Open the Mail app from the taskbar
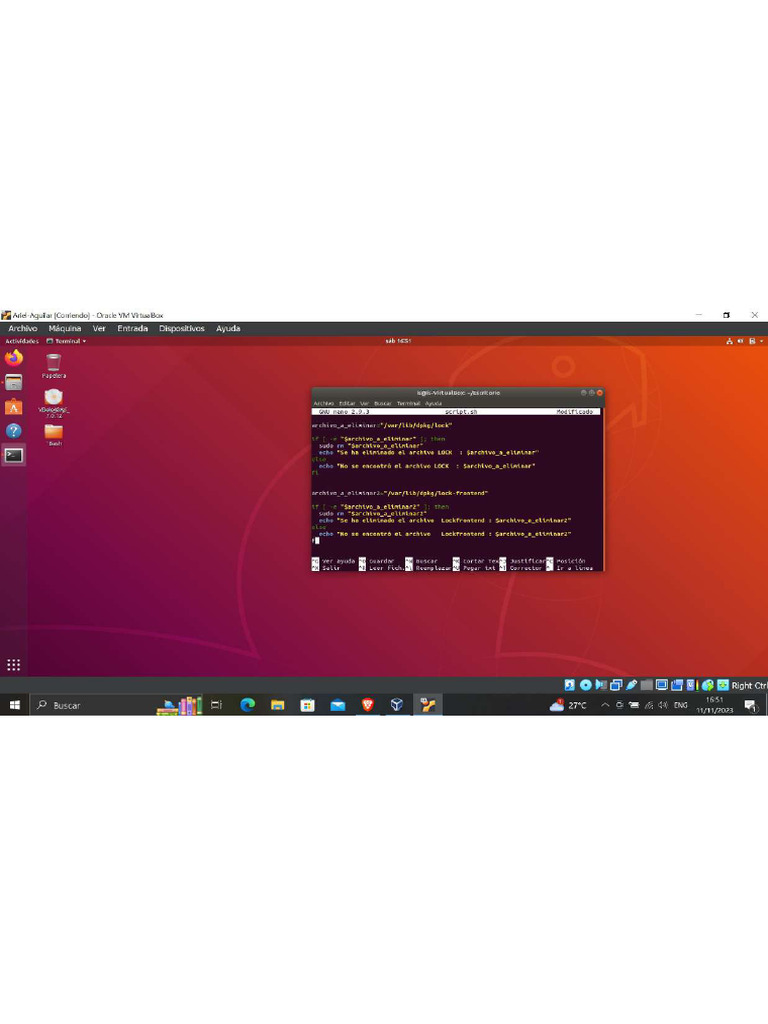 [x=338, y=705]
